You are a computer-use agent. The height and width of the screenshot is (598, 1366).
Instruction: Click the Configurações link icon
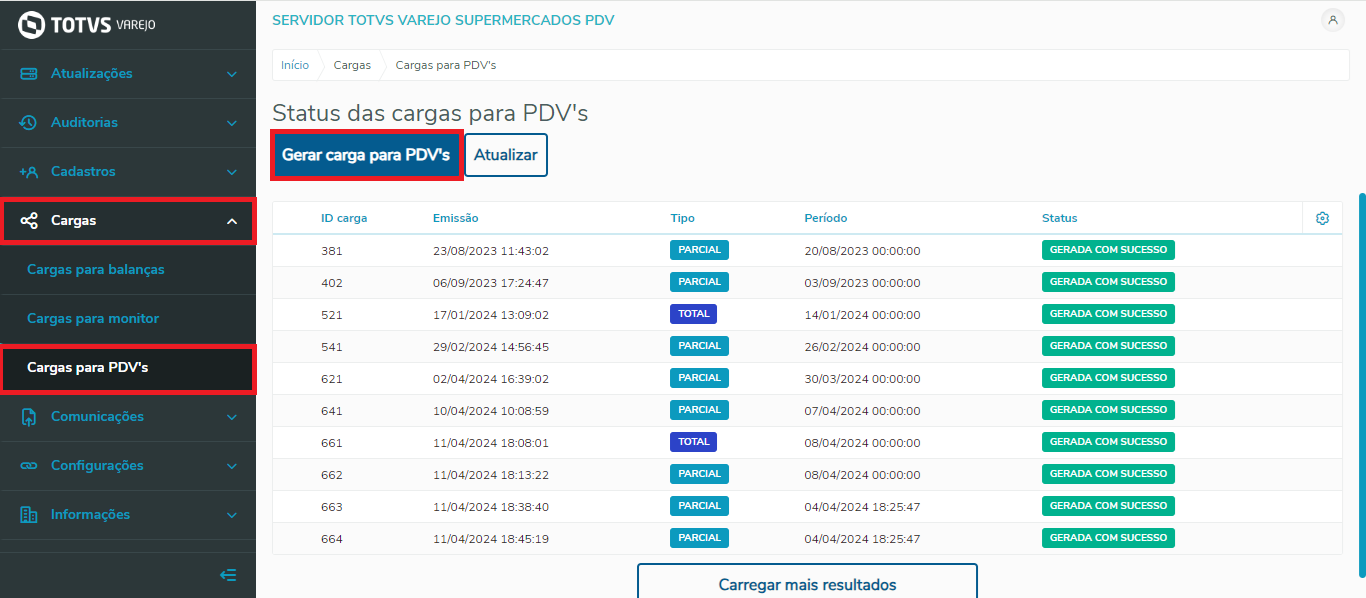[29, 466]
